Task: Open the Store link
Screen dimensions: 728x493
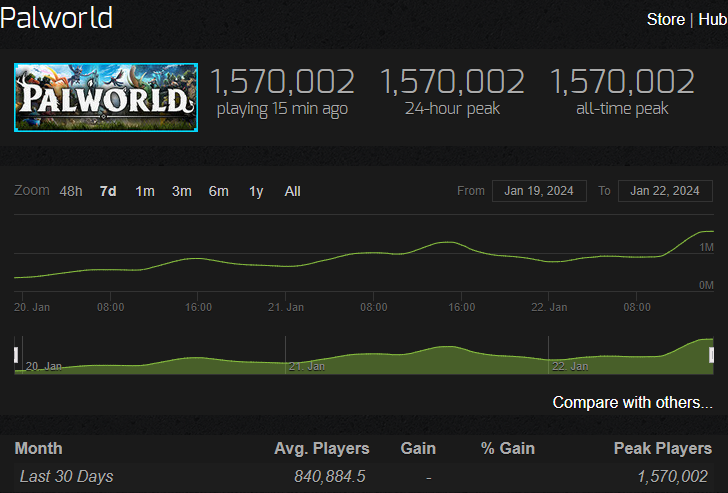Action: (666, 19)
